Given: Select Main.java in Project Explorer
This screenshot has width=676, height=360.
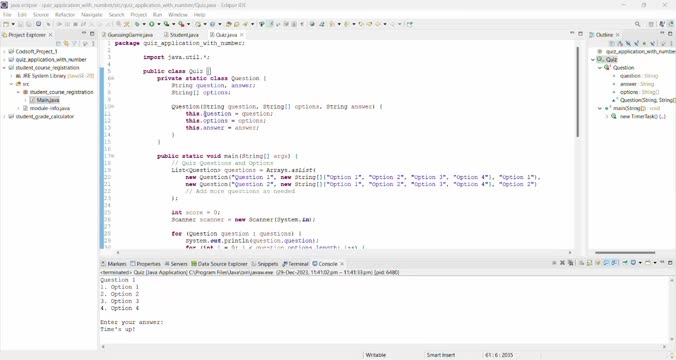Looking at the screenshot, I should click(x=48, y=100).
